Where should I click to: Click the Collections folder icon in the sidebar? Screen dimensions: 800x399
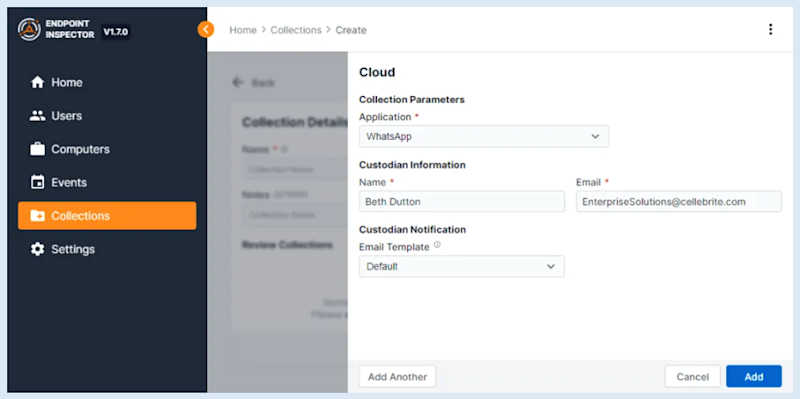pyautogui.click(x=38, y=216)
